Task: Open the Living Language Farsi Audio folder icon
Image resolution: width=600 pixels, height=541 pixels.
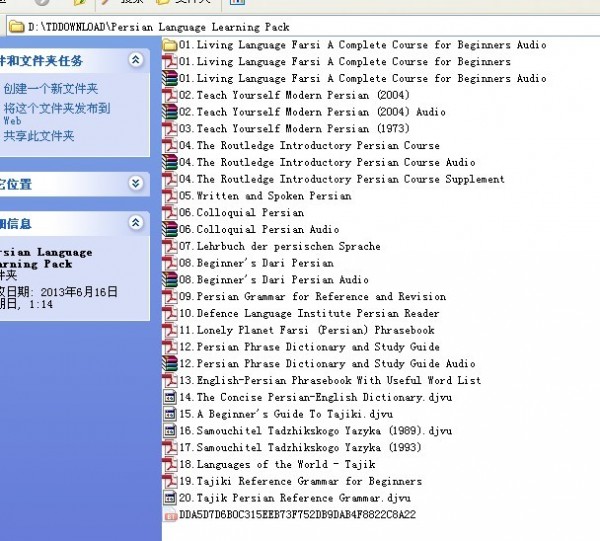Action: click(x=170, y=45)
